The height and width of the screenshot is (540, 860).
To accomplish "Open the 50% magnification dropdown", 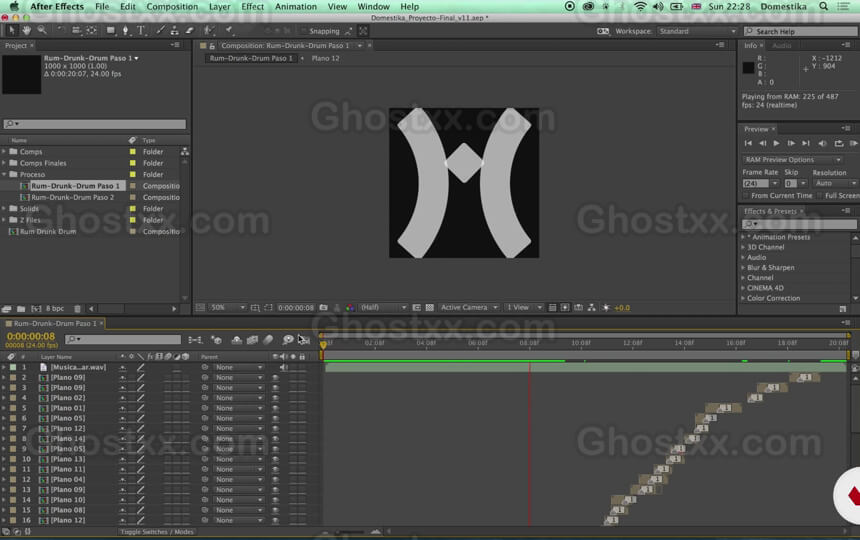I will click(228, 308).
